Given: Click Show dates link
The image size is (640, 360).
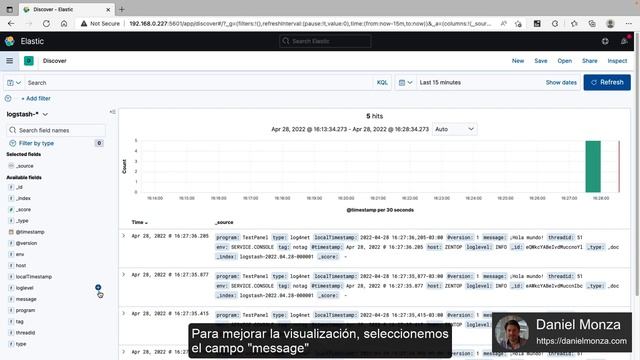Looking at the screenshot, I should (561, 82).
